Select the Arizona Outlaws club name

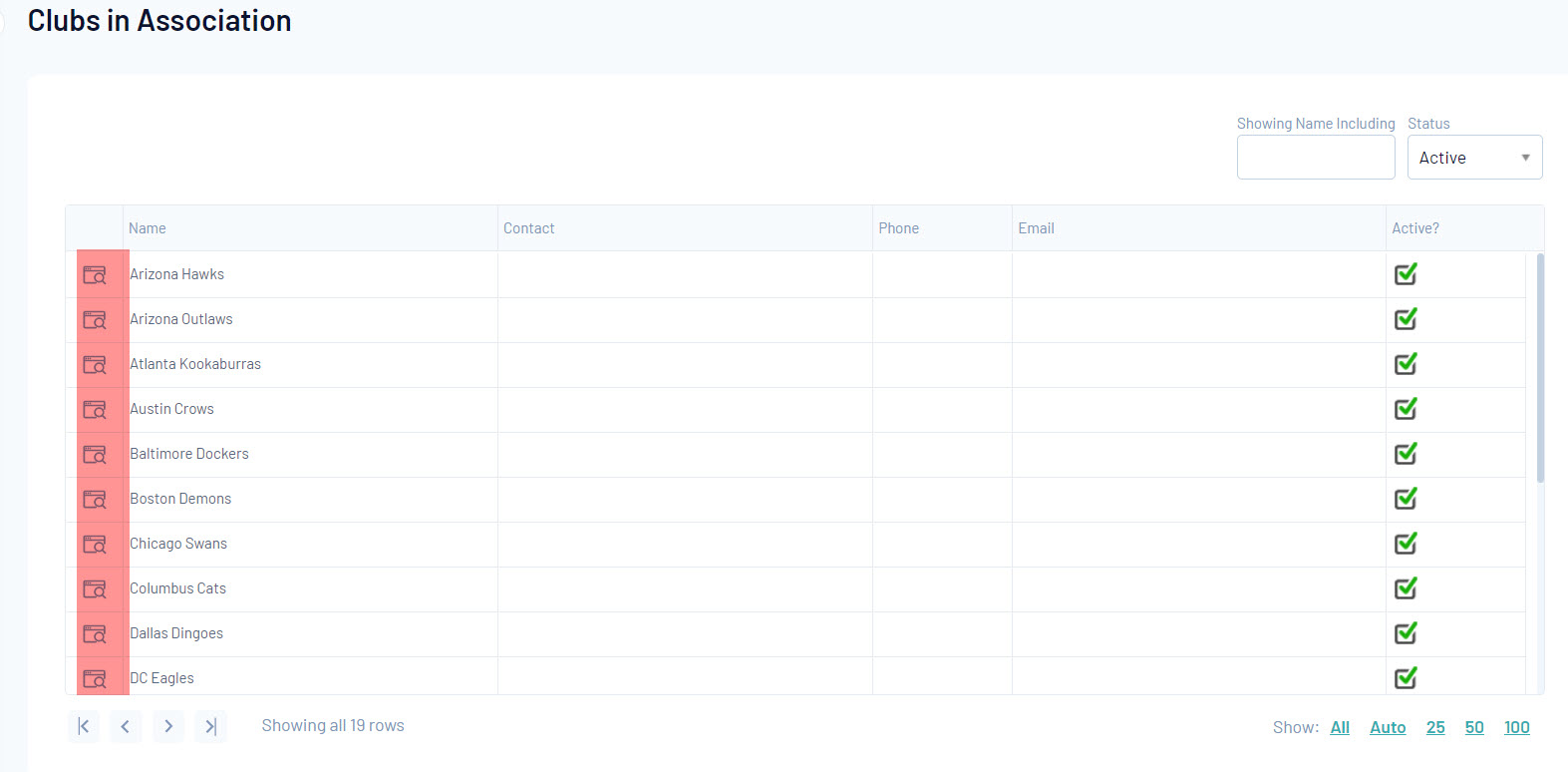181,319
